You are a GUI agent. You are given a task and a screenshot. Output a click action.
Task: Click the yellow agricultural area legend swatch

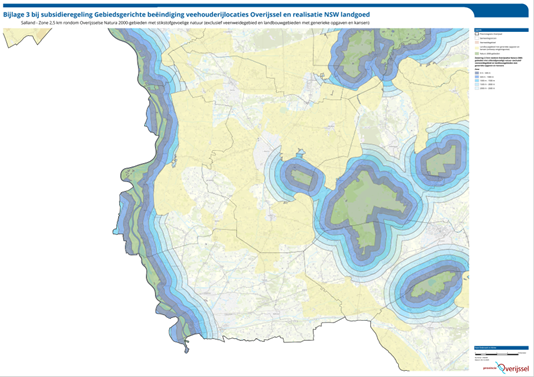click(x=477, y=48)
